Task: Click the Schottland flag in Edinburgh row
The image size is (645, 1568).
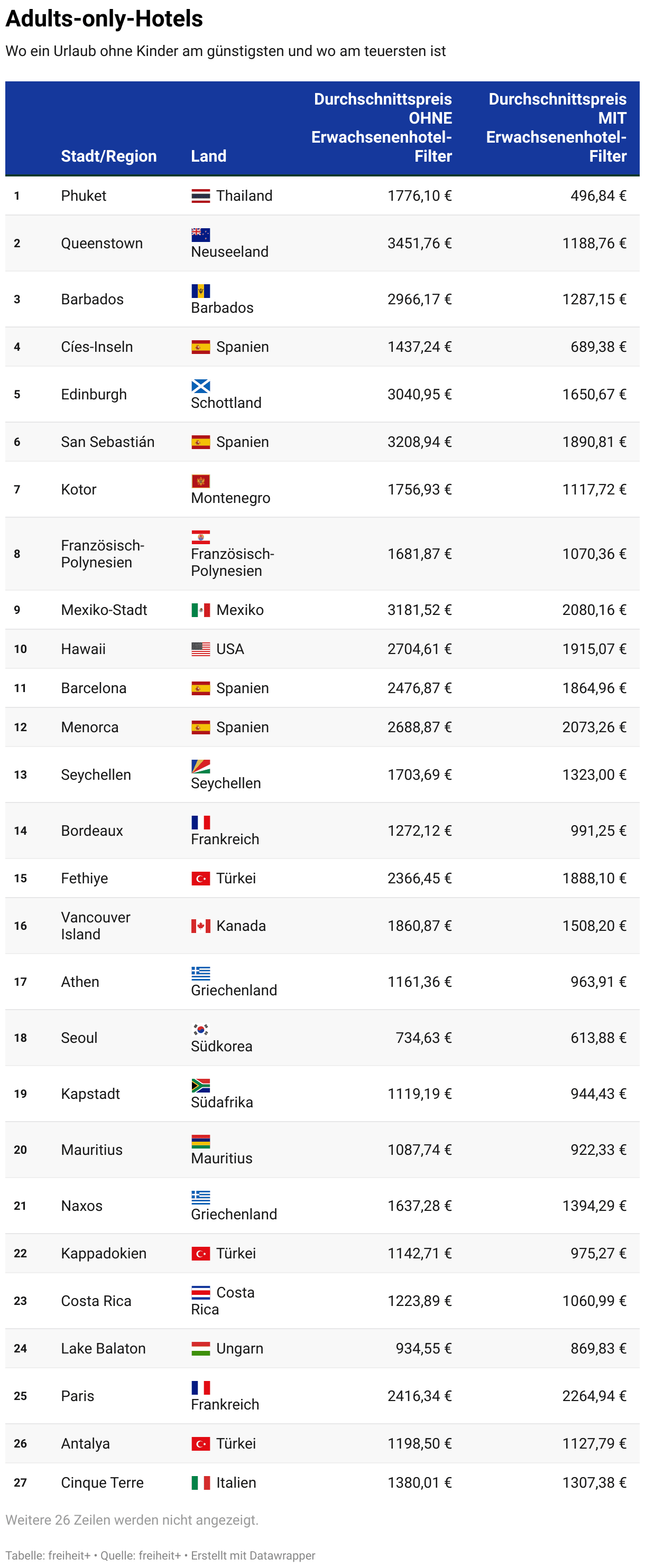Action: coord(200,386)
